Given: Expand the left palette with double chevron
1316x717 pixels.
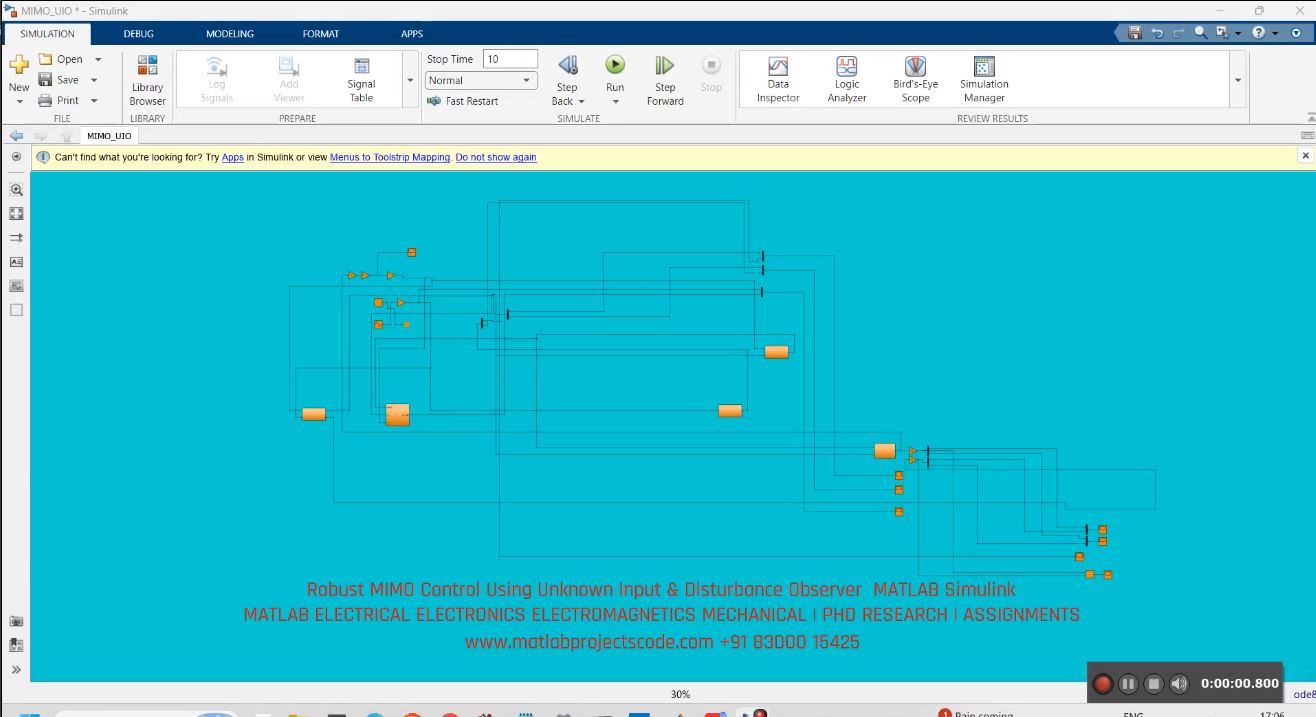Looking at the screenshot, I should [16, 670].
